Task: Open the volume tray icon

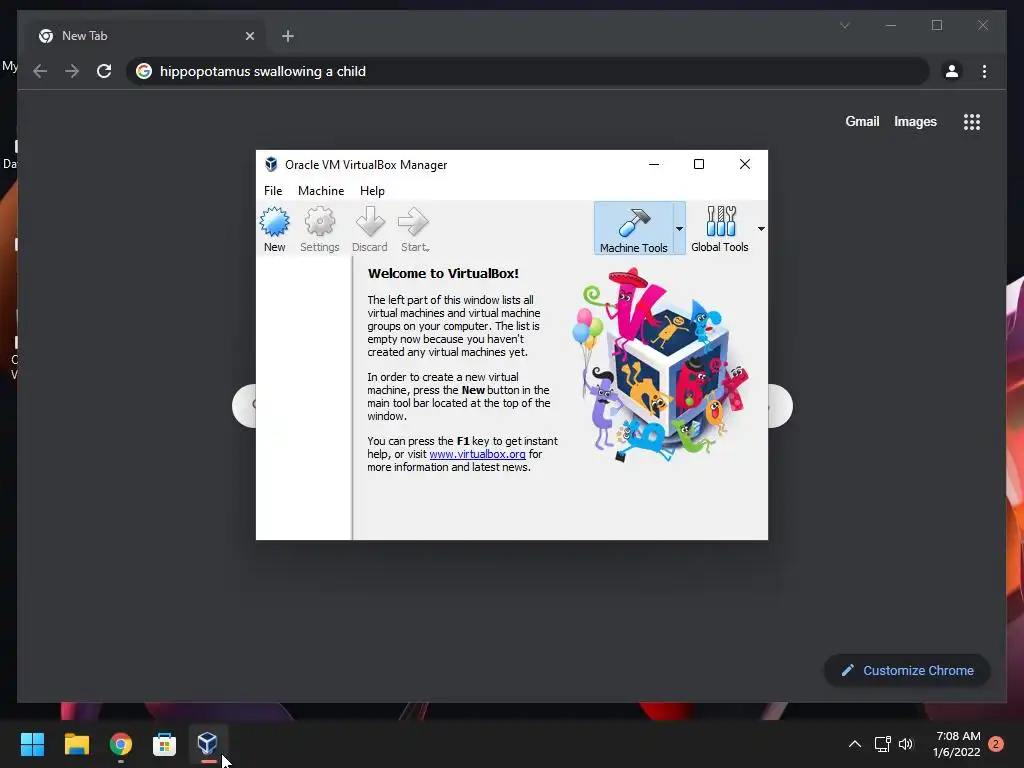Action: tap(906, 744)
